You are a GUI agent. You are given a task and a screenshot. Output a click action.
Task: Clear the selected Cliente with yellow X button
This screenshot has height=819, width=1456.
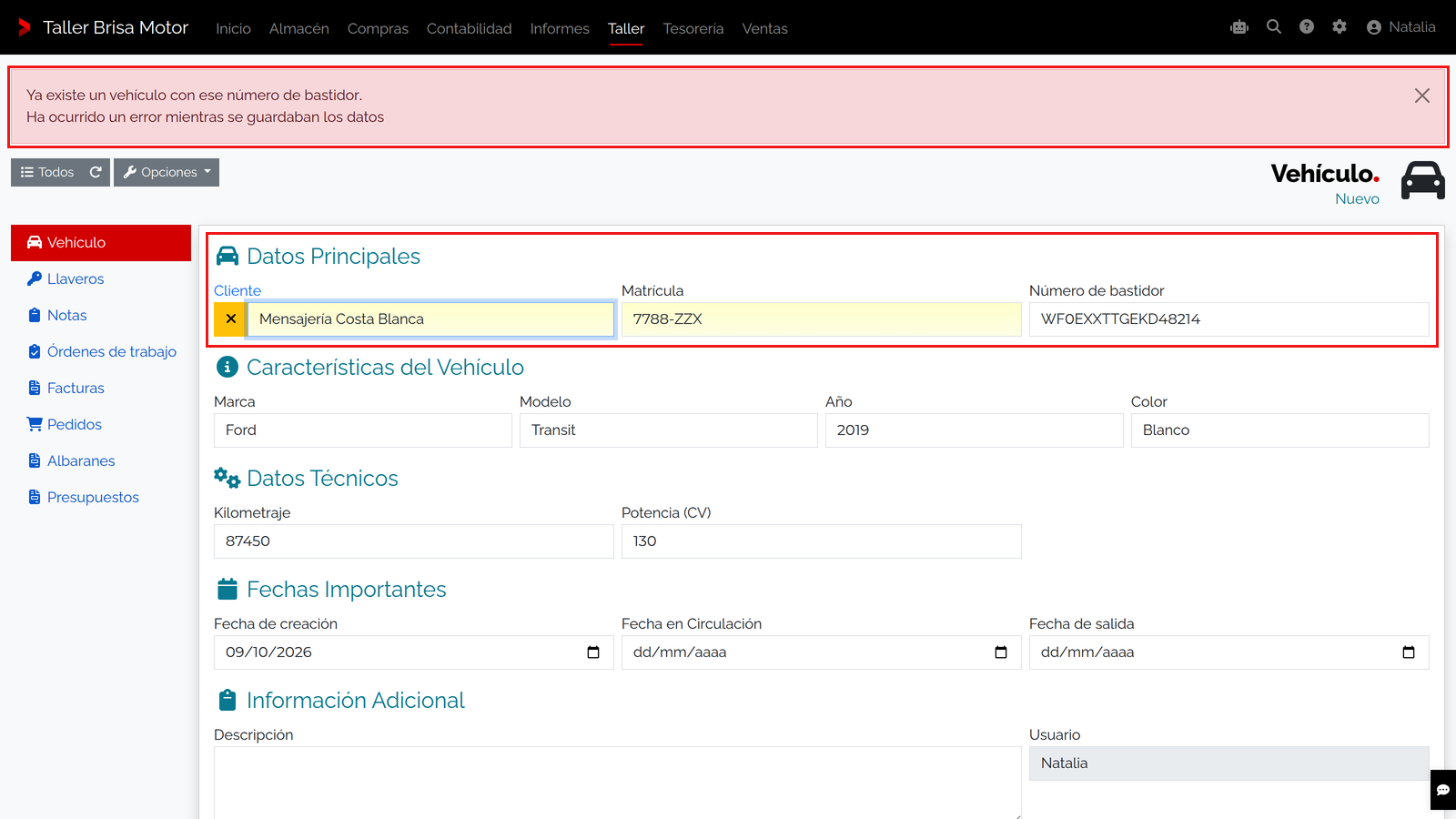point(230,319)
